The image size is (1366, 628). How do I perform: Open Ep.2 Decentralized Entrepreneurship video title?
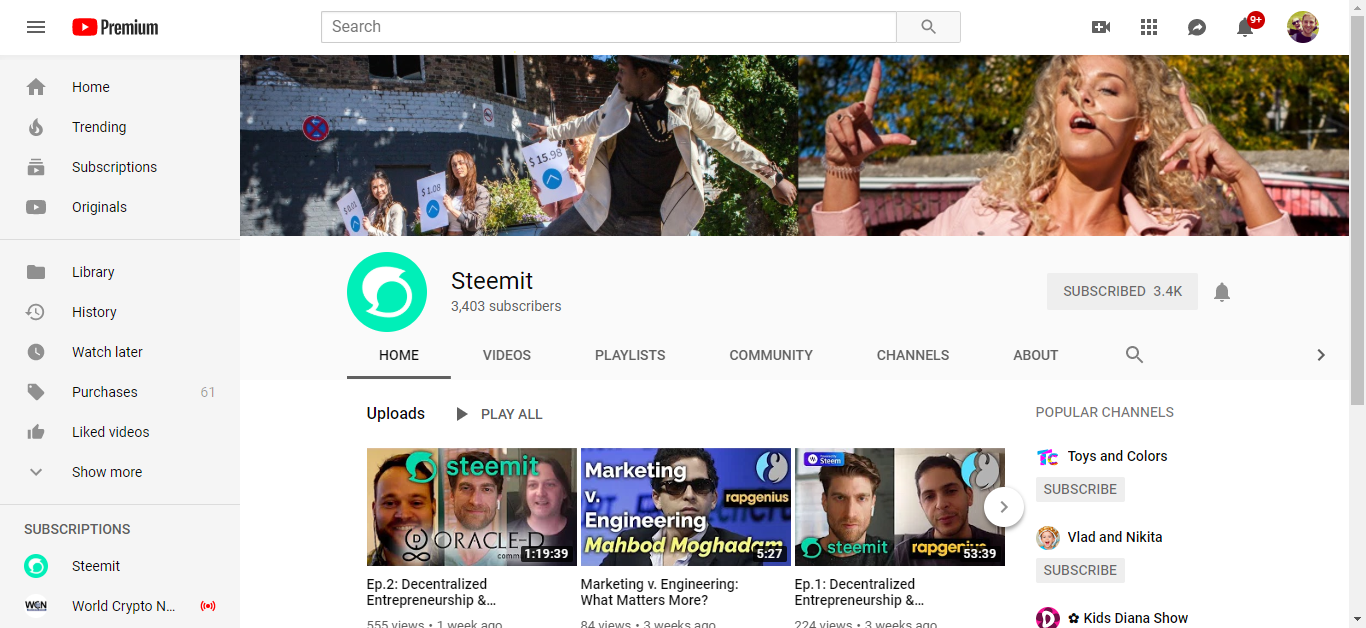pyautogui.click(x=431, y=592)
